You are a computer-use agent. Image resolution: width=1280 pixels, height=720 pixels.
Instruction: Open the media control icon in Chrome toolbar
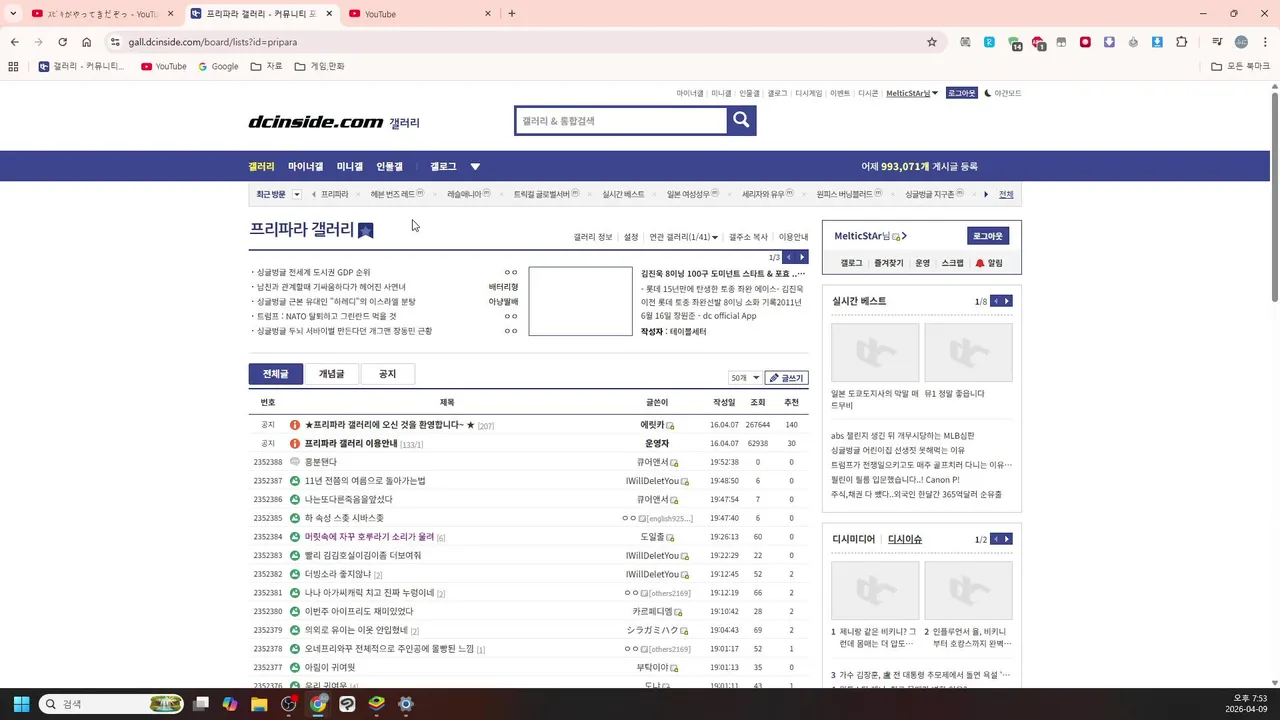coord(1217,42)
